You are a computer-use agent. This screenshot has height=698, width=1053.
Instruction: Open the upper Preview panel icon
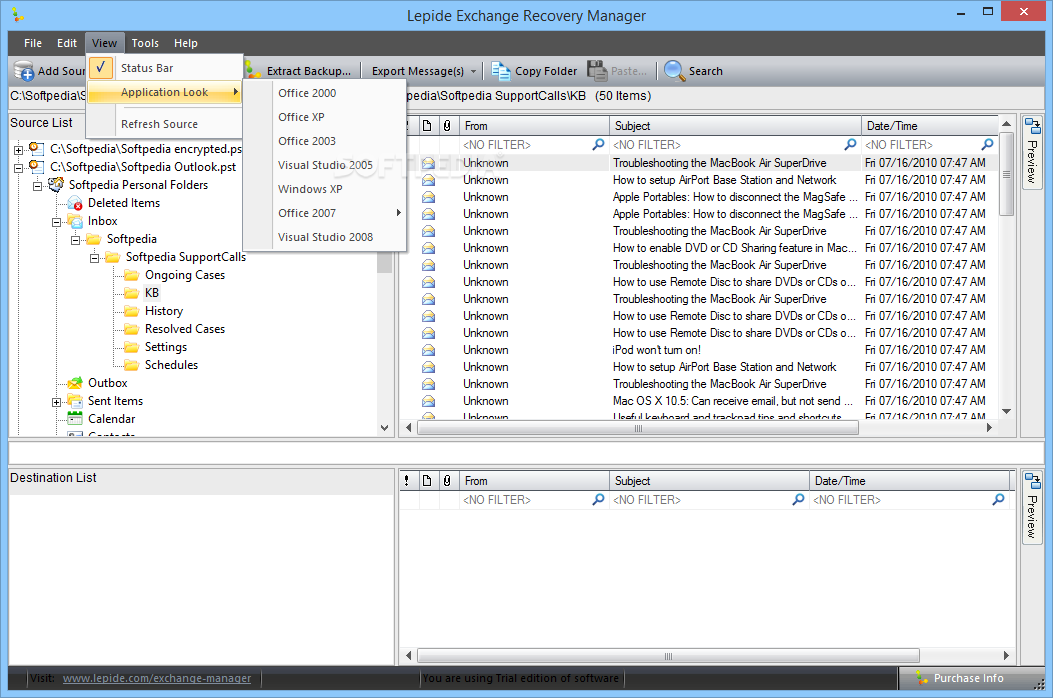tap(1032, 126)
